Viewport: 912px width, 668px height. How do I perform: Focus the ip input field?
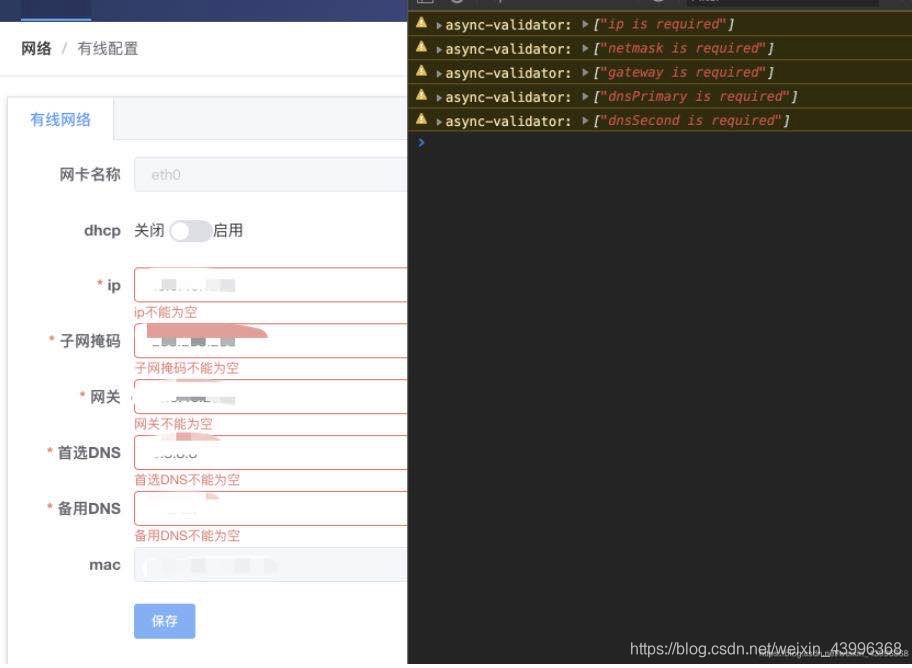[270, 285]
